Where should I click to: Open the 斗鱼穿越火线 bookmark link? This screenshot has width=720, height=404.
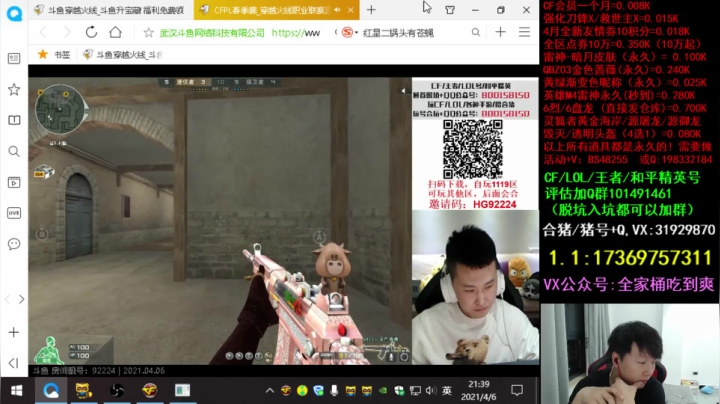coord(123,55)
